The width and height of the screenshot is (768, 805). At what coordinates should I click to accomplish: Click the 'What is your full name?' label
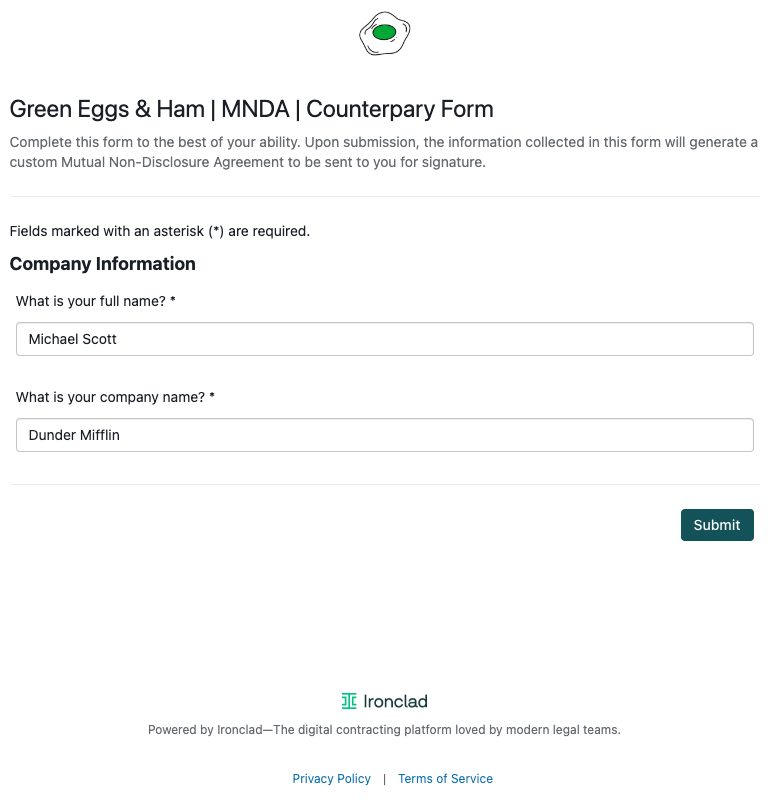(x=91, y=301)
